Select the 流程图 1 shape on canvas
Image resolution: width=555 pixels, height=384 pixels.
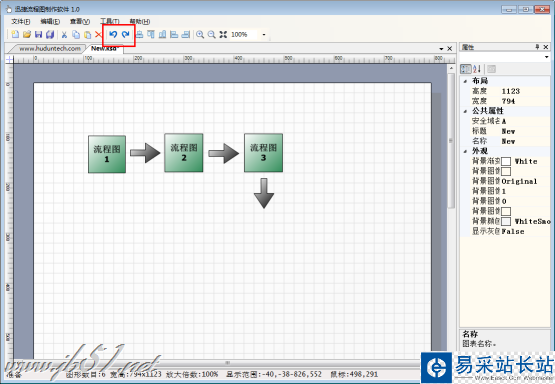107,154
